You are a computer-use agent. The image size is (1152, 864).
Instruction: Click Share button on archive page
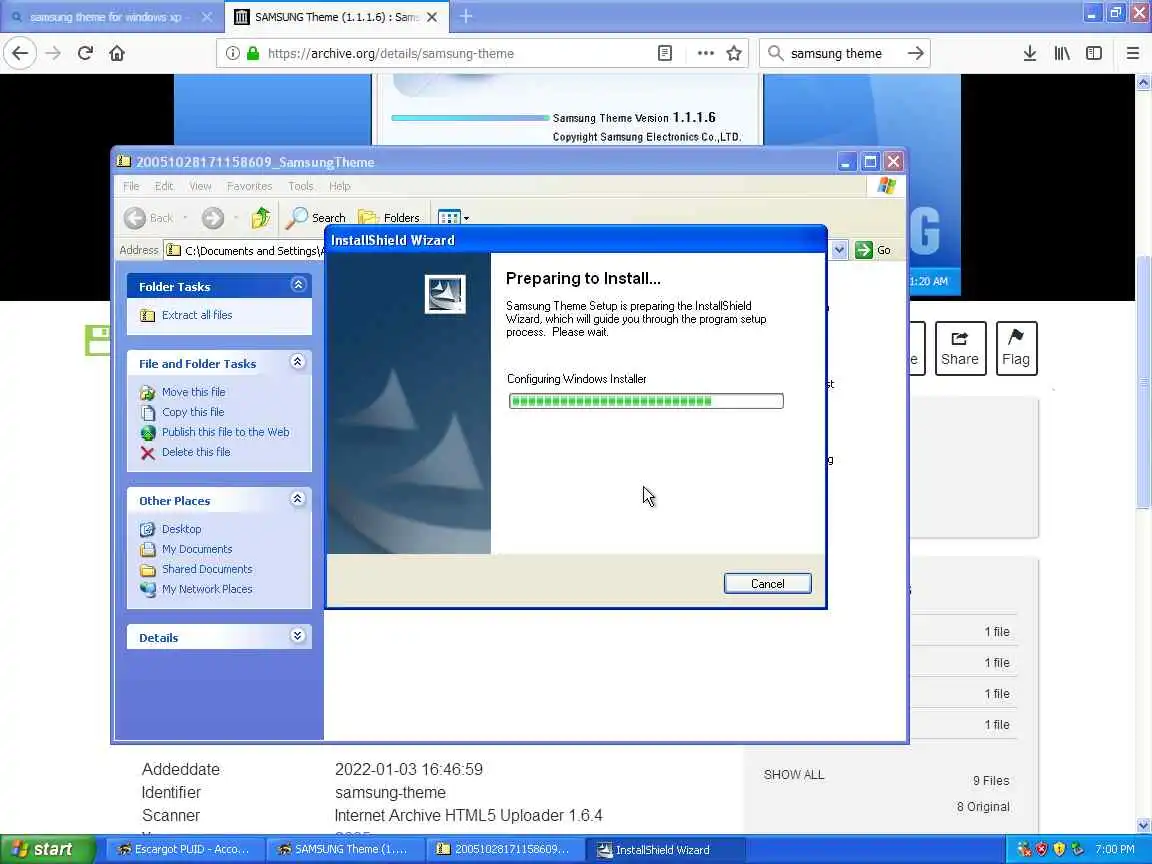pos(960,348)
